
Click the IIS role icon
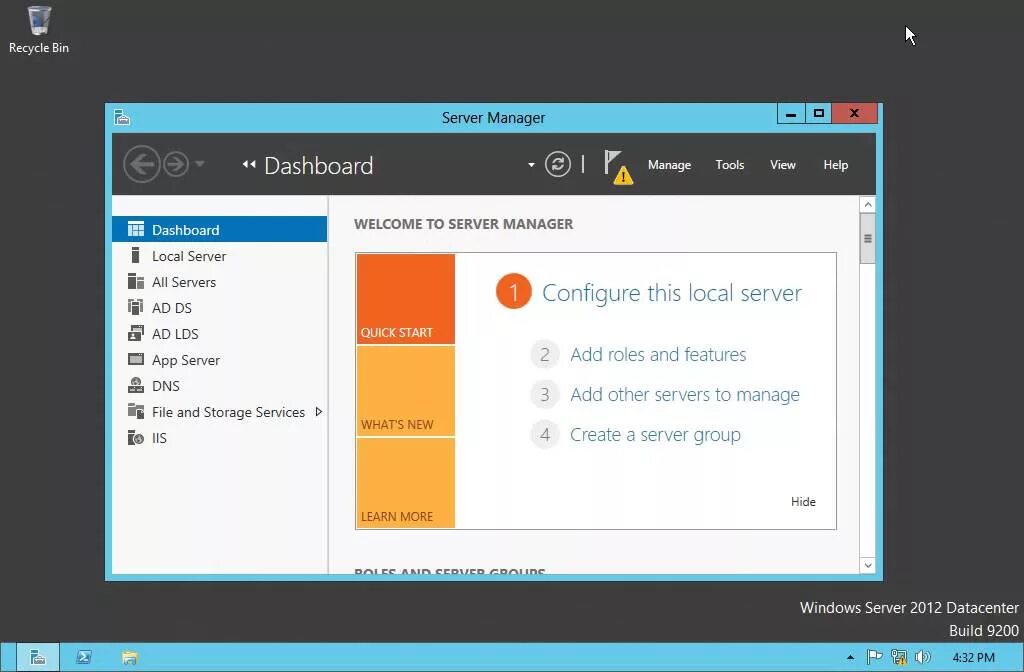point(136,438)
